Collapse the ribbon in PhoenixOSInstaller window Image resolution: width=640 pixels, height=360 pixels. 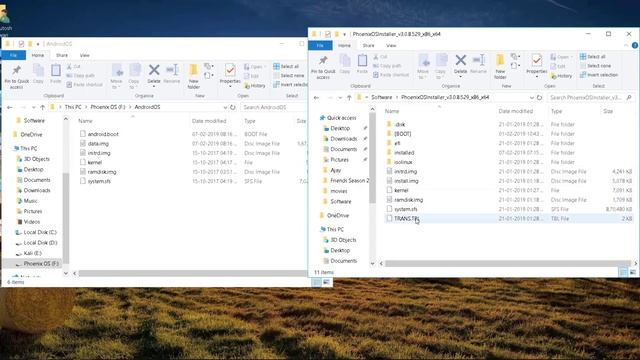[x=626, y=45]
